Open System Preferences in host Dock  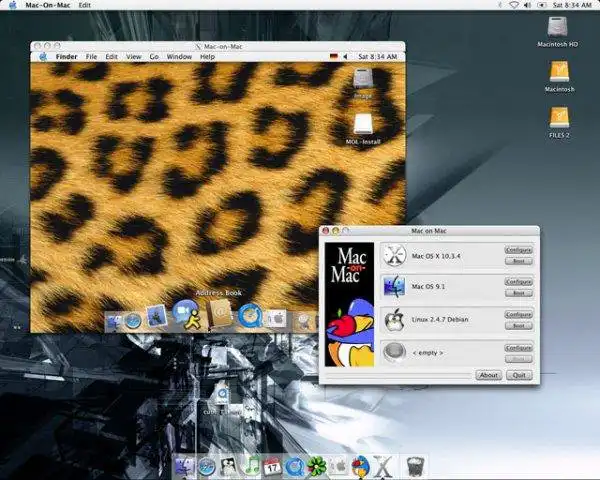338,467
